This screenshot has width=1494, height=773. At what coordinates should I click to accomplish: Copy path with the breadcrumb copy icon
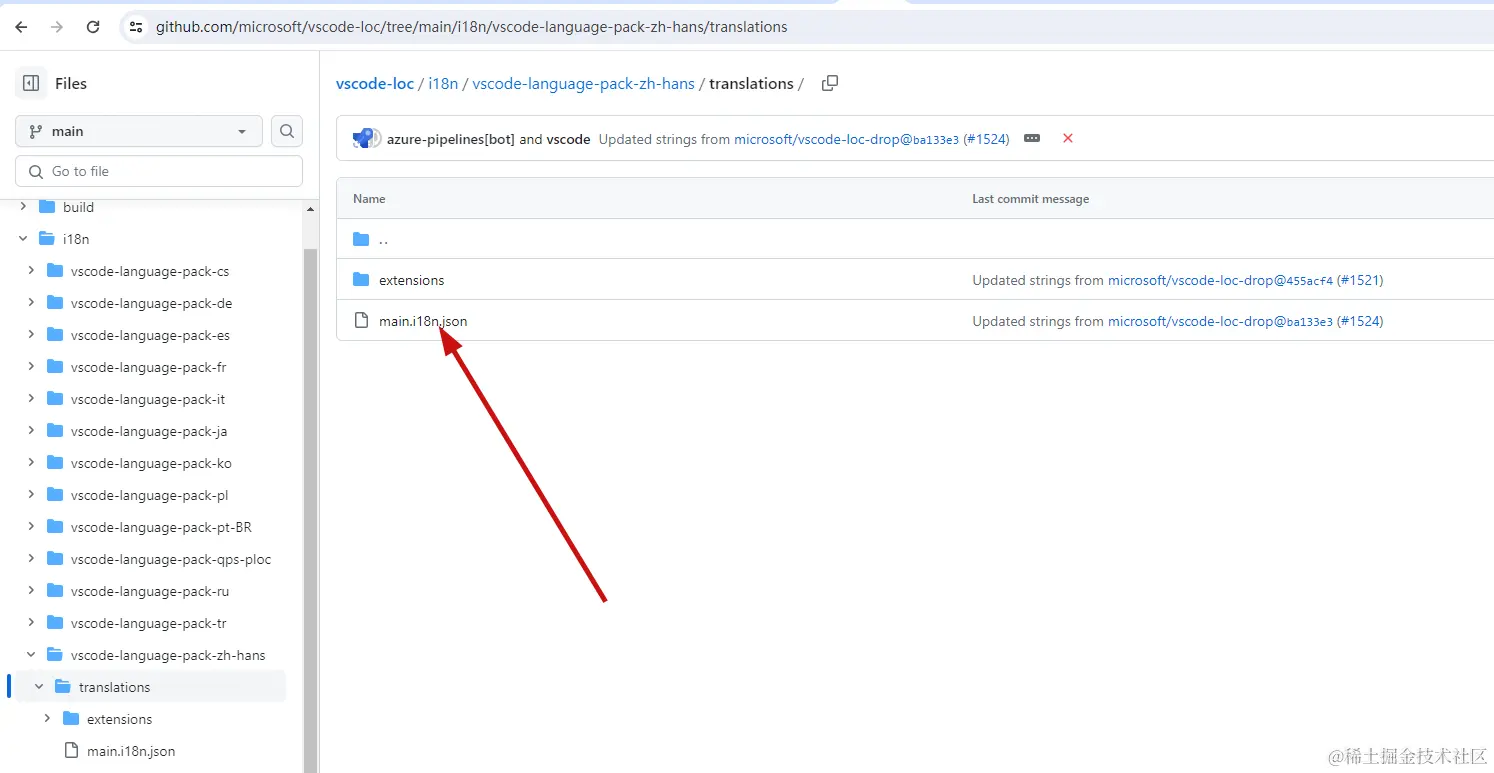pyautogui.click(x=829, y=83)
